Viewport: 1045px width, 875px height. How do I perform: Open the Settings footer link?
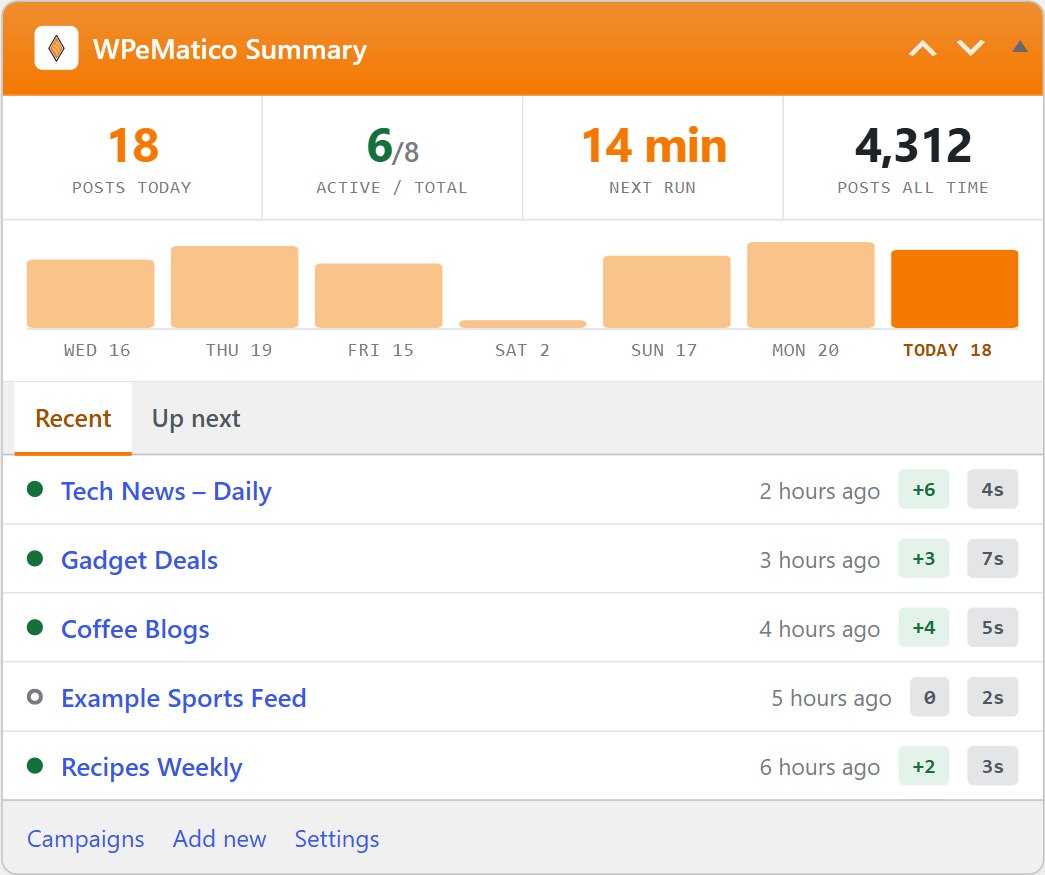[337, 838]
